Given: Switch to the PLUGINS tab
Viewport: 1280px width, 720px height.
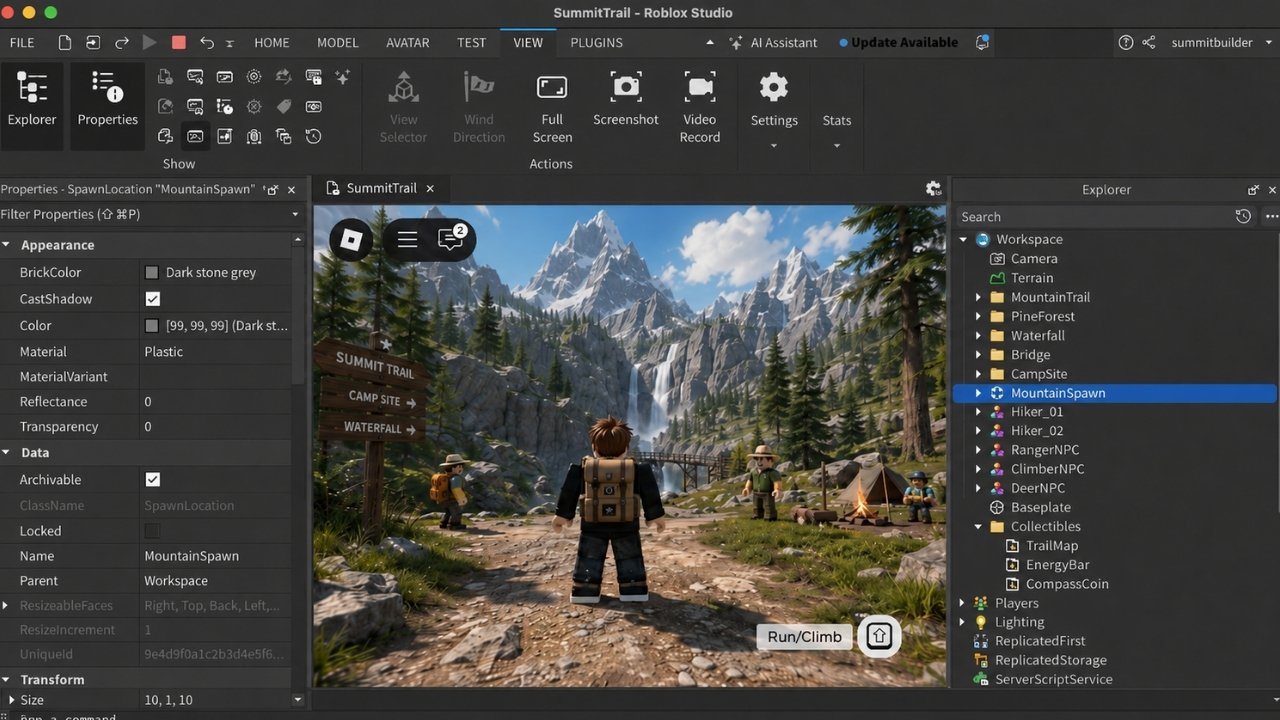Looking at the screenshot, I should [x=596, y=43].
